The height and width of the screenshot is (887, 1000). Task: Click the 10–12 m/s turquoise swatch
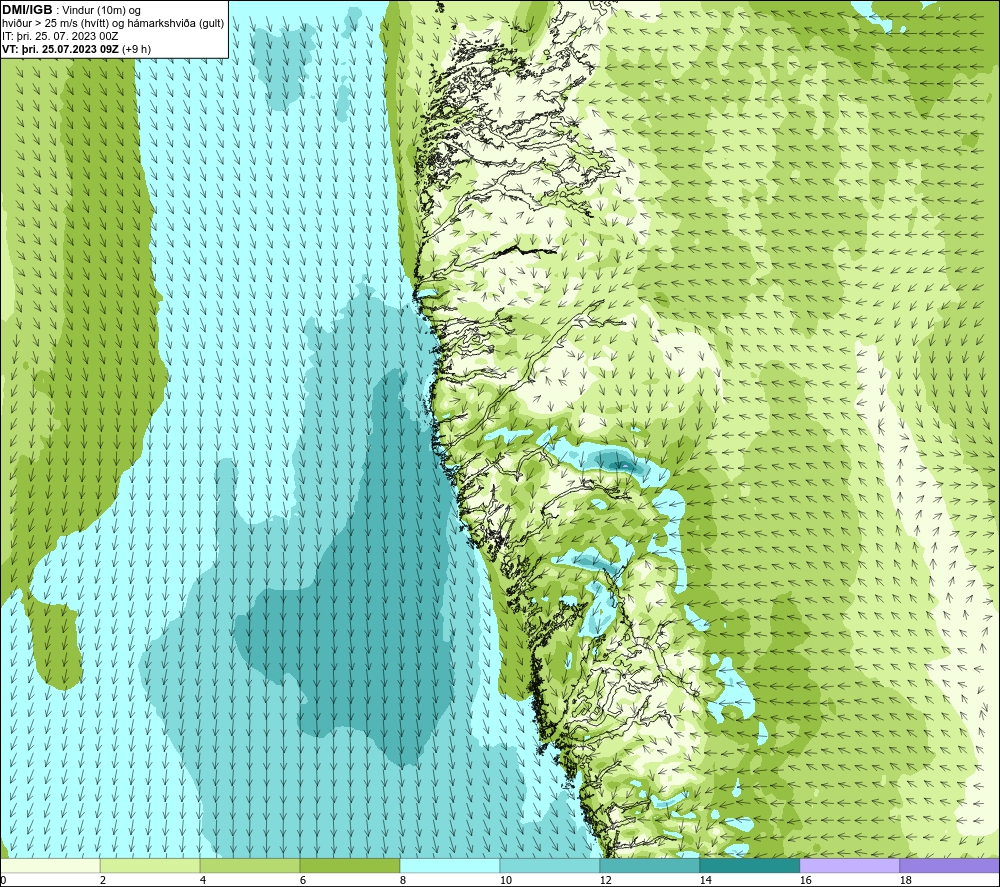pyautogui.click(x=549, y=865)
